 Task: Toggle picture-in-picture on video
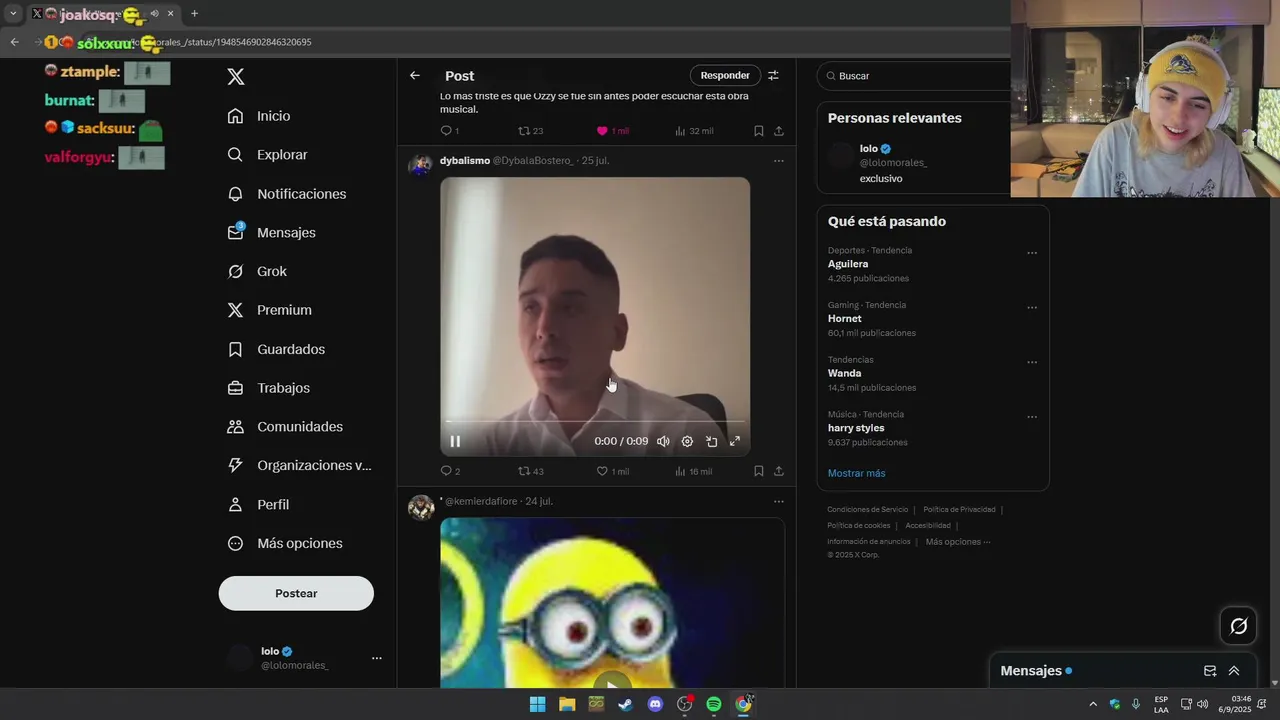point(711,441)
